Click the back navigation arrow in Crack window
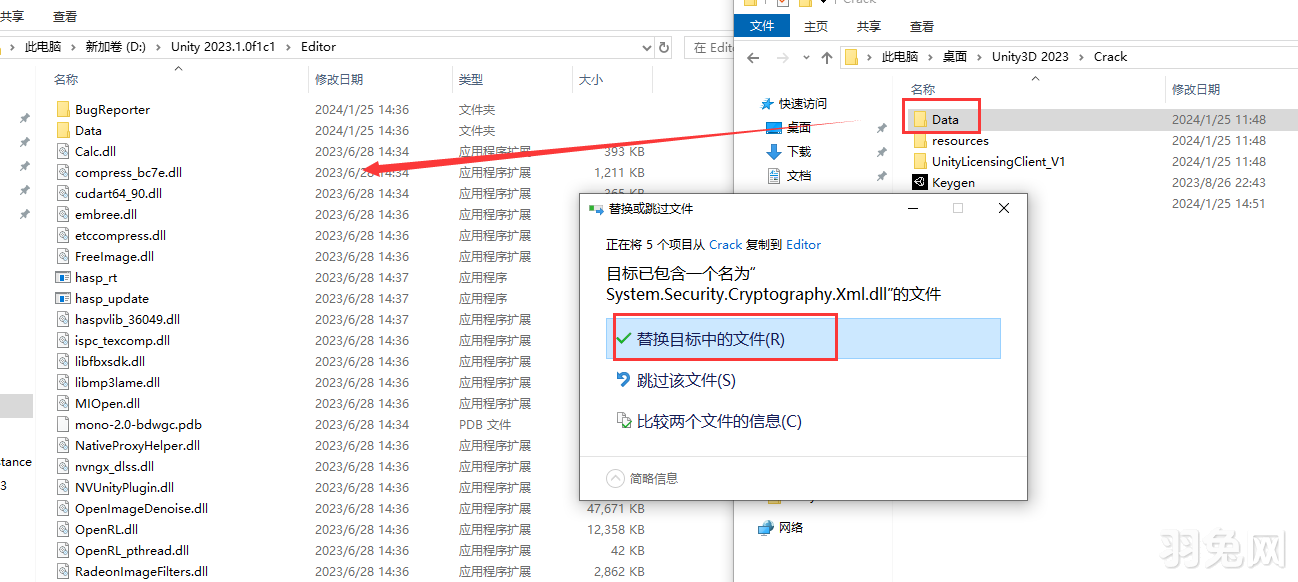The width and height of the screenshot is (1298, 582). coord(753,57)
